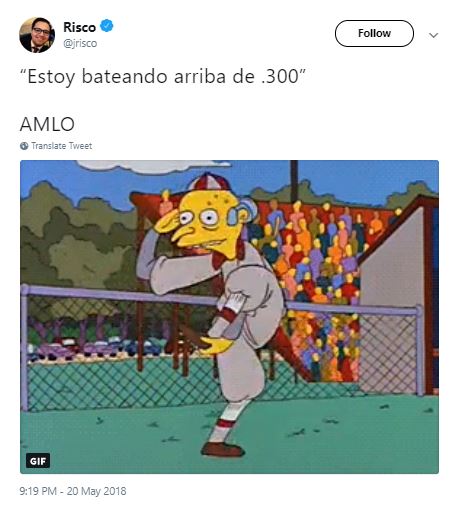458x507 pixels.
Task: Play the Mr. Burns baseball GIF
Action: (229, 317)
